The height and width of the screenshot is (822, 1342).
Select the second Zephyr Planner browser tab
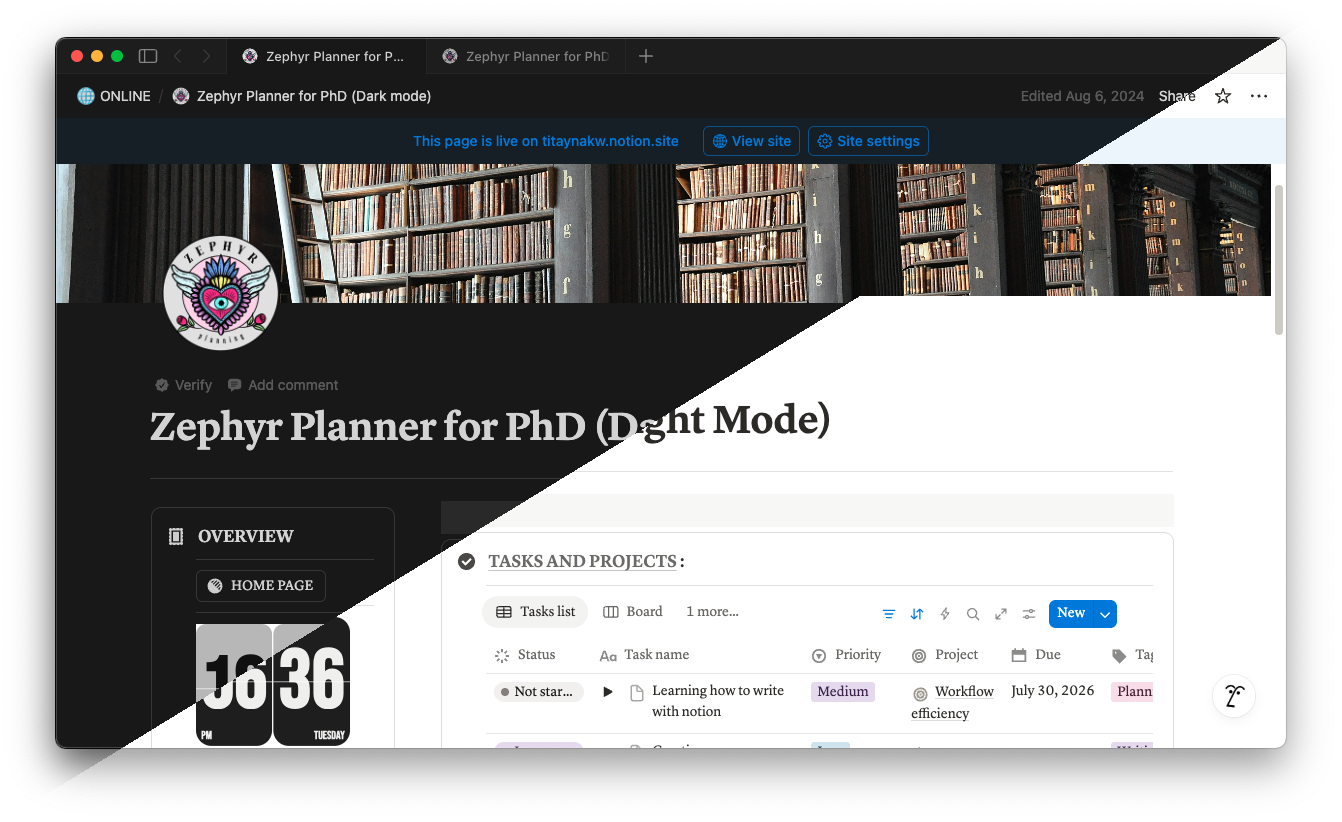(x=525, y=57)
